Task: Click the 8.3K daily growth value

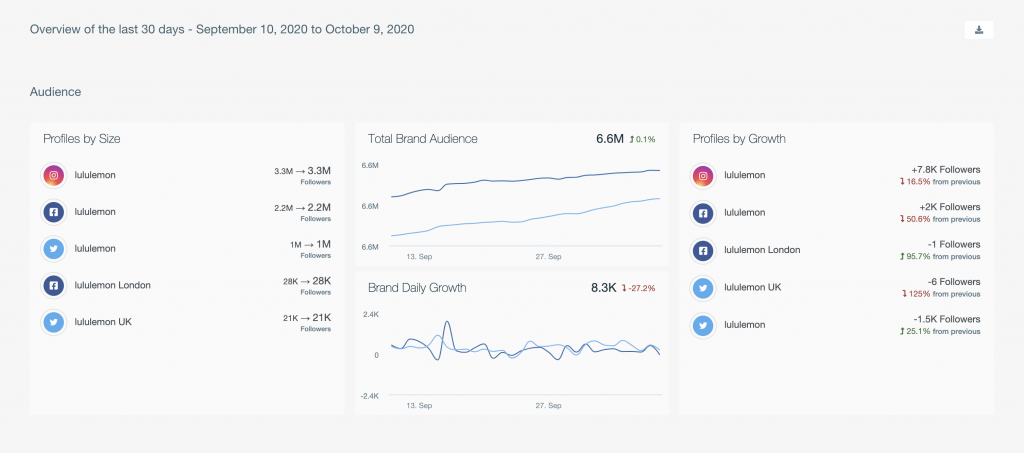Action: pyautogui.click(x=603, y=287)
